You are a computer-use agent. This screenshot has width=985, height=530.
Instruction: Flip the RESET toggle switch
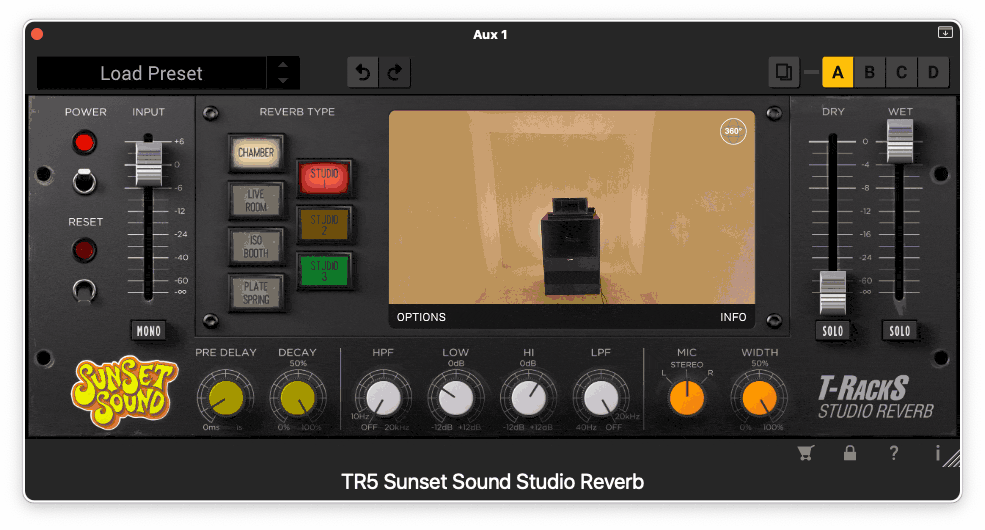point(84,290)
